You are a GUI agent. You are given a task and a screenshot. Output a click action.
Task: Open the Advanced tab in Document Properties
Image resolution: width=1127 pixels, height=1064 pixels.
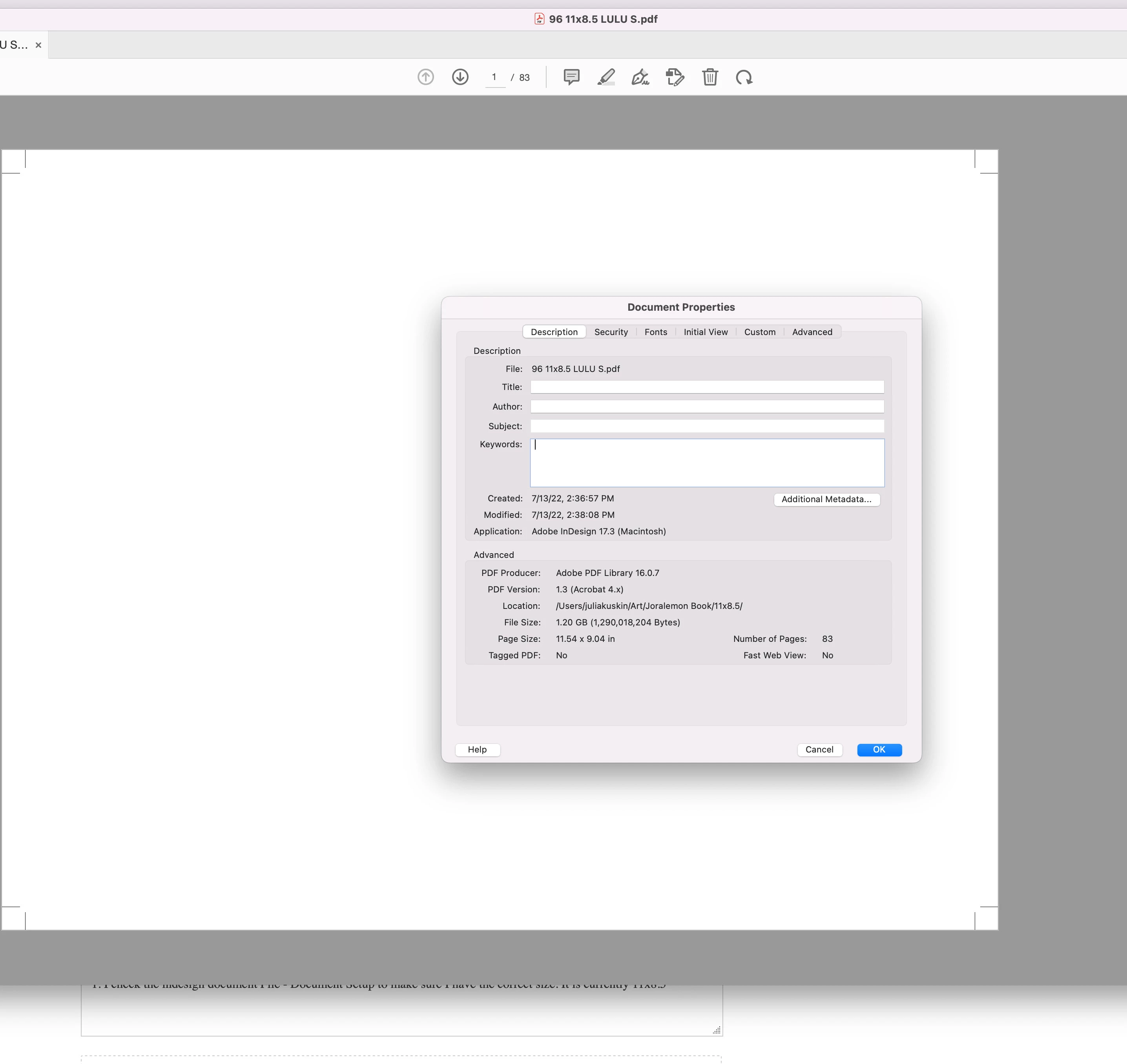point(812,332)
